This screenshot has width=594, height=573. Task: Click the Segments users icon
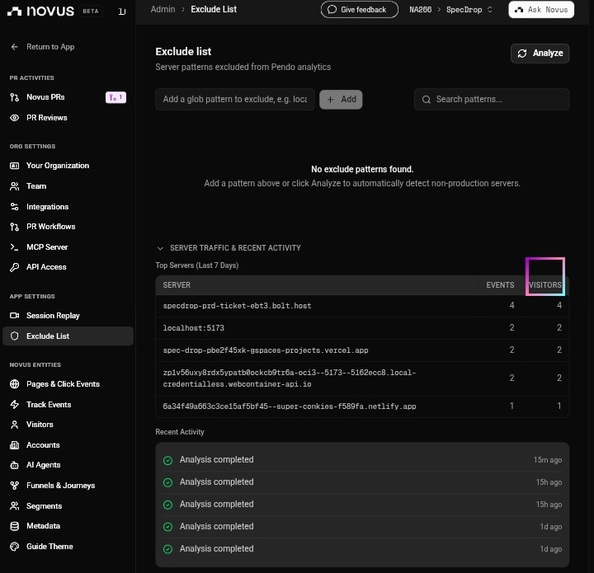14,506
